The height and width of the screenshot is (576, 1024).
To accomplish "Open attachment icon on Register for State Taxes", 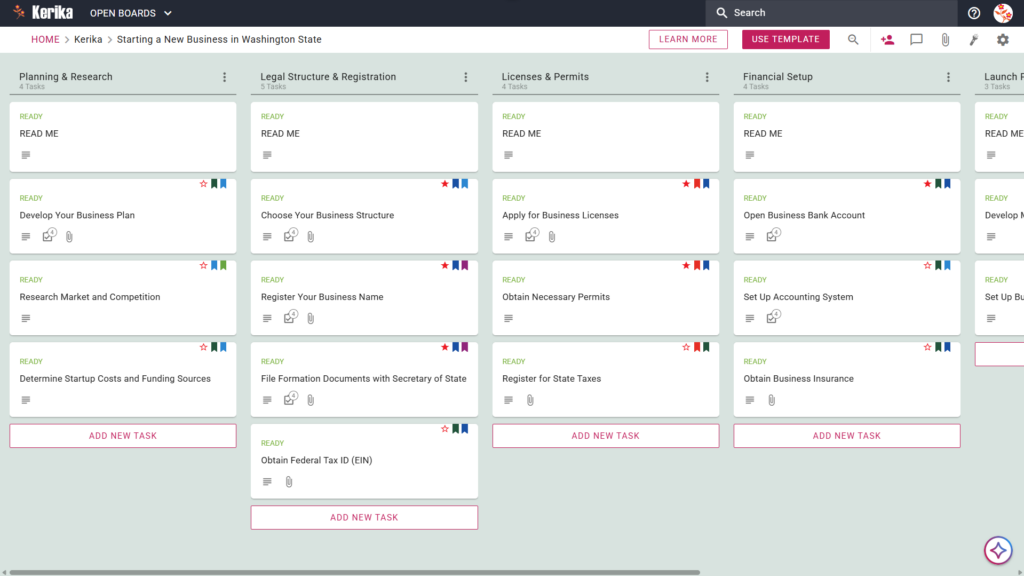I will click(x=530, y=400).
